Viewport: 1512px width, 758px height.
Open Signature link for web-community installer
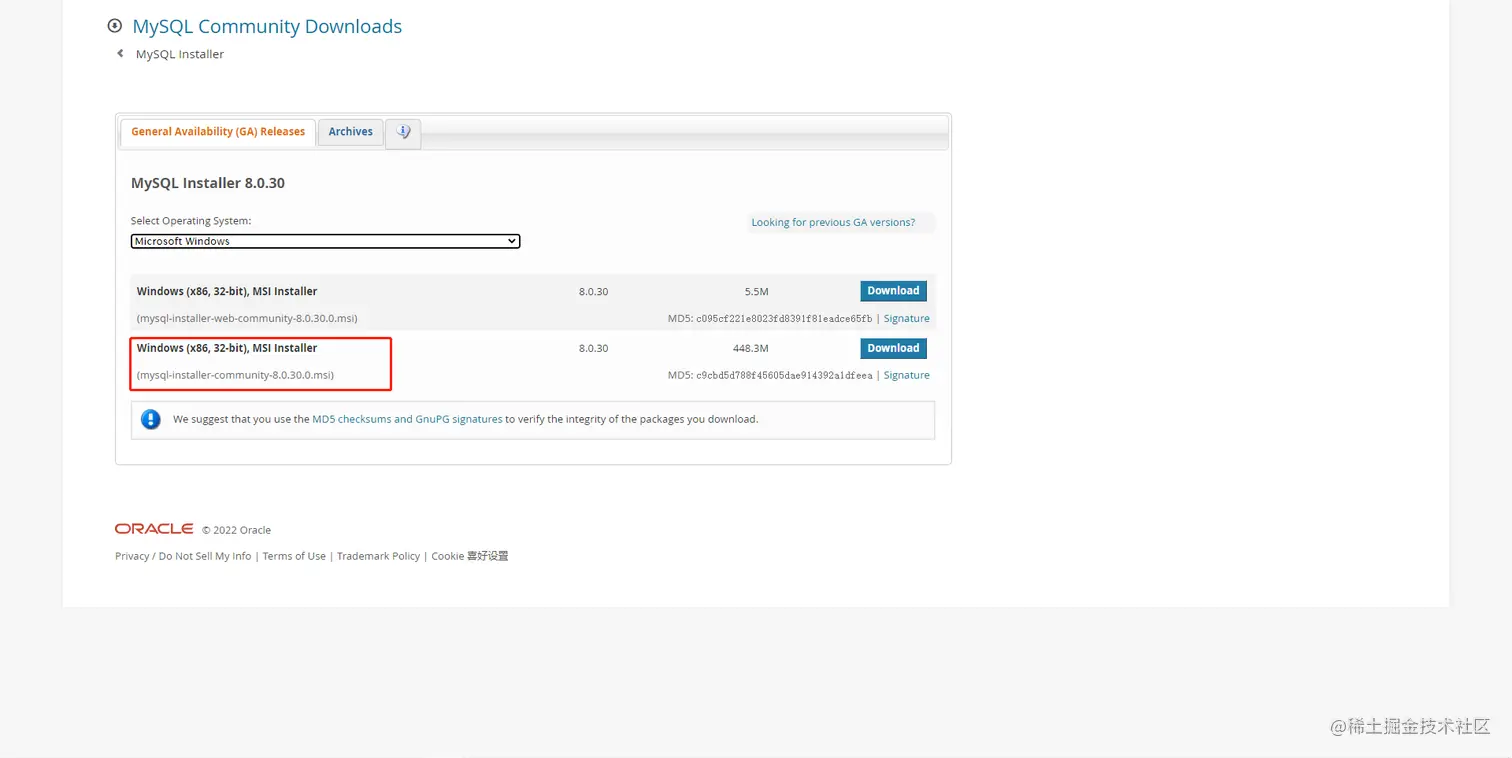coord(907,318)
